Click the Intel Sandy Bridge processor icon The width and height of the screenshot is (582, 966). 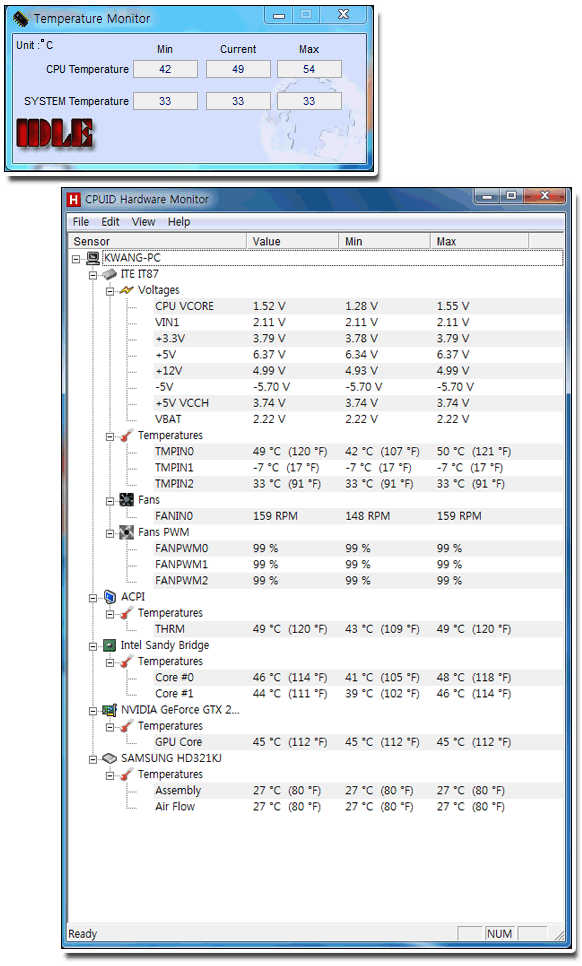(x=110, y=645)
